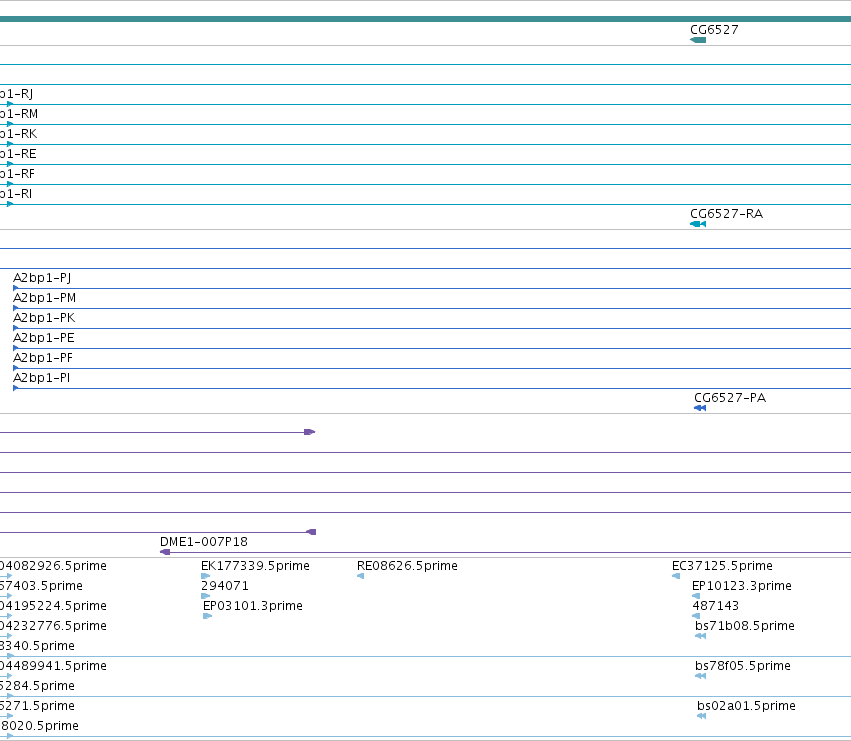Select the truncated transcript label ending in 1-RM
The width and height of the screenshot is (851, 741).
click(x=19, y=114)
